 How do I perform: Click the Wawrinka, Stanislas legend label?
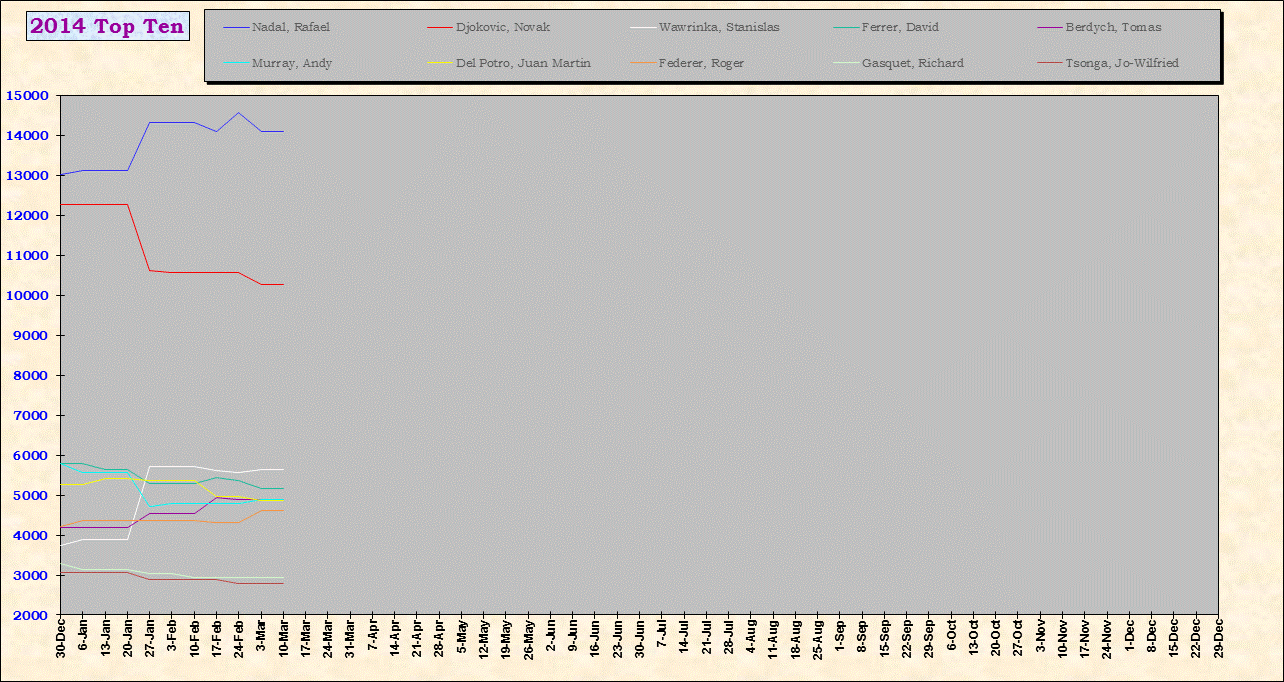(719, 27)
